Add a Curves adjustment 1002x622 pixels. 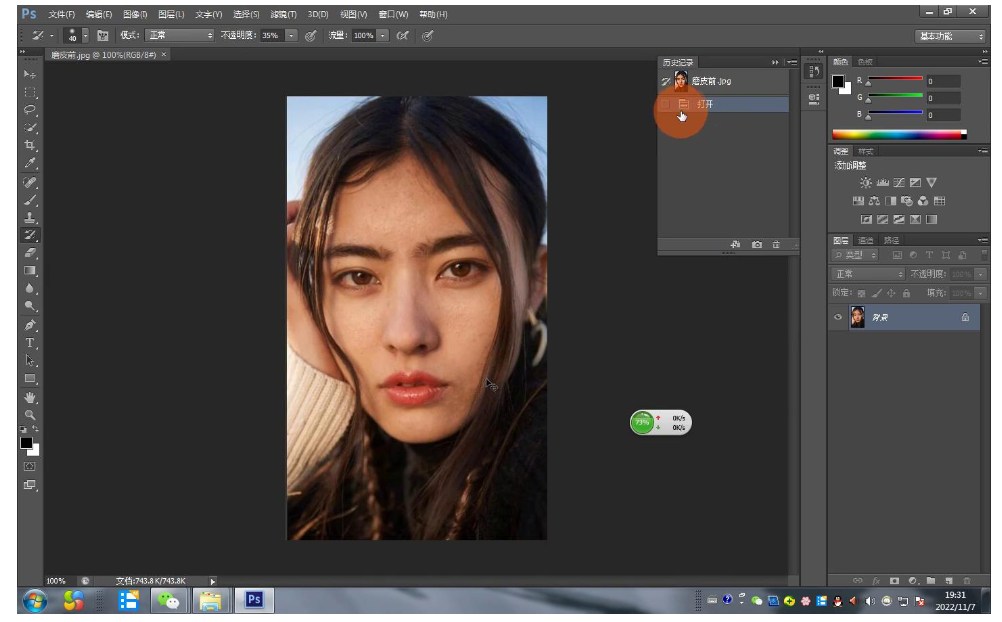click(x=899, y=183)
